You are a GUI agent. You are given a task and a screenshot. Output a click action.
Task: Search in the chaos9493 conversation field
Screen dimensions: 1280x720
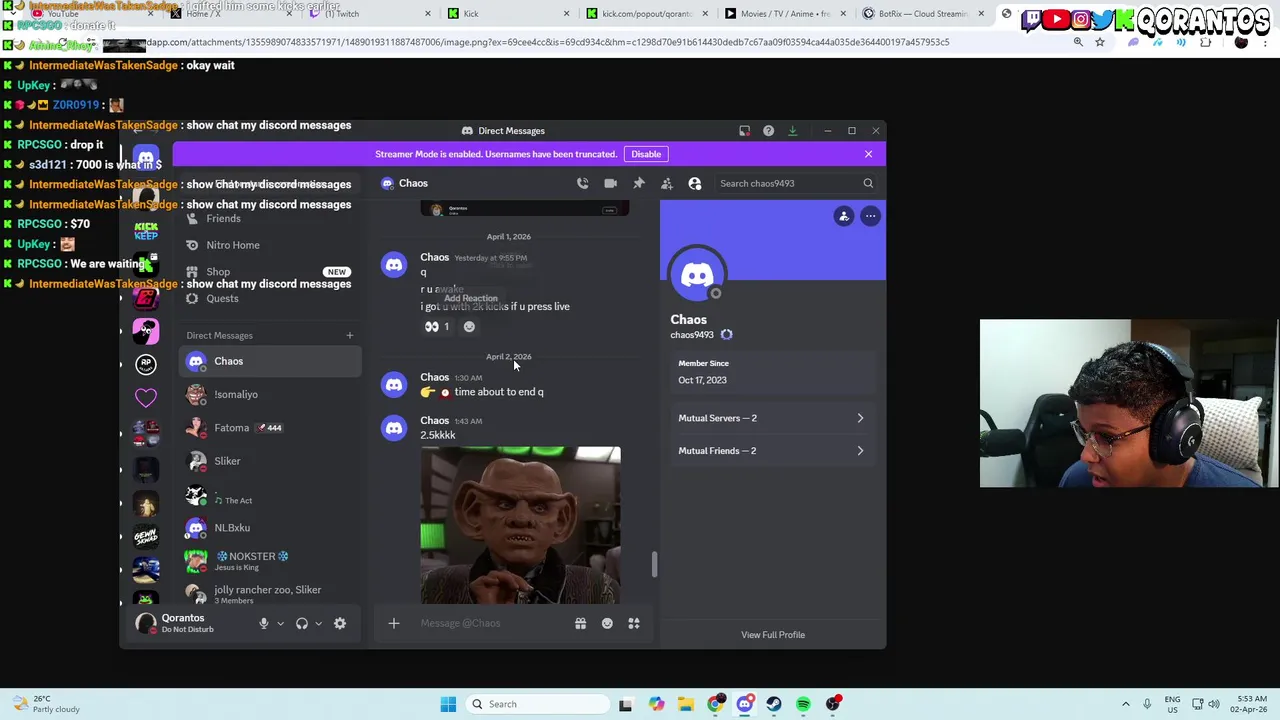796,183
